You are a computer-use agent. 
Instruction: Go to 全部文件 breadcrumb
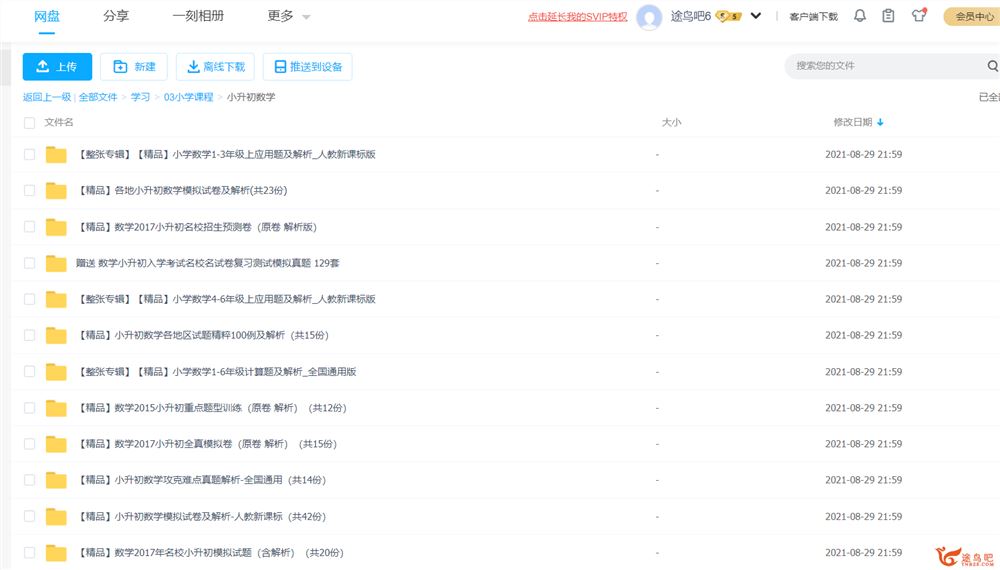coord(98,97)
